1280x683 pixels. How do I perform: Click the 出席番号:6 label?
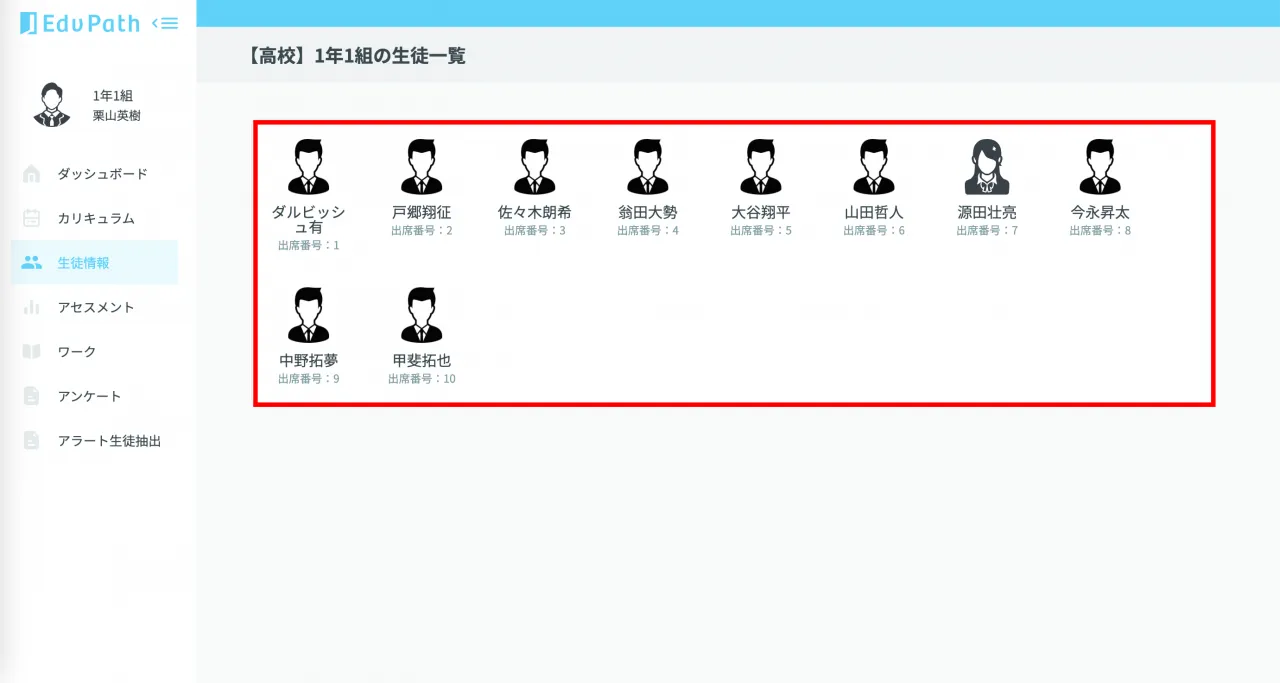pyautogui.click(x=874, y=231)
